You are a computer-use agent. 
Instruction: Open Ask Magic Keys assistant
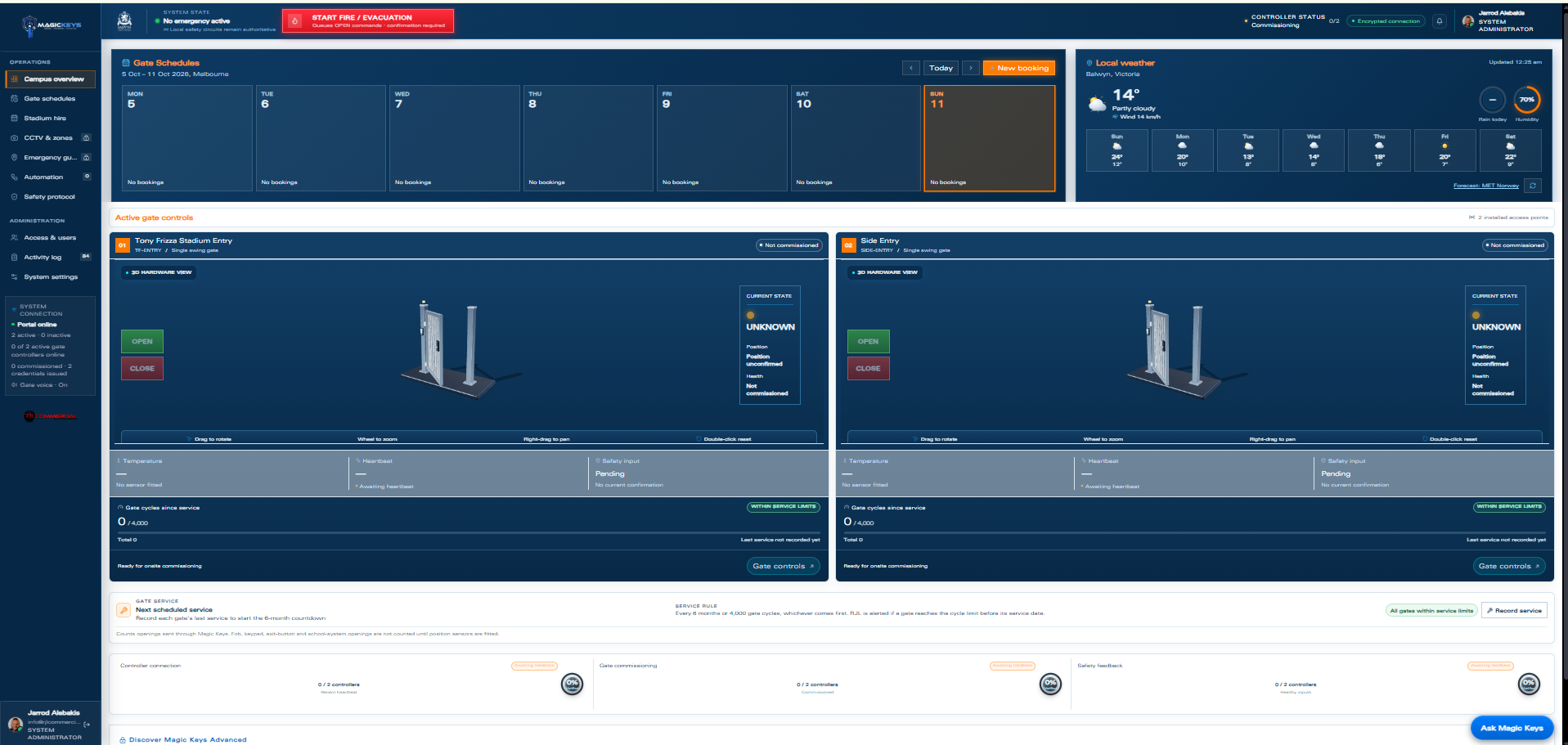coord(1512,728)
